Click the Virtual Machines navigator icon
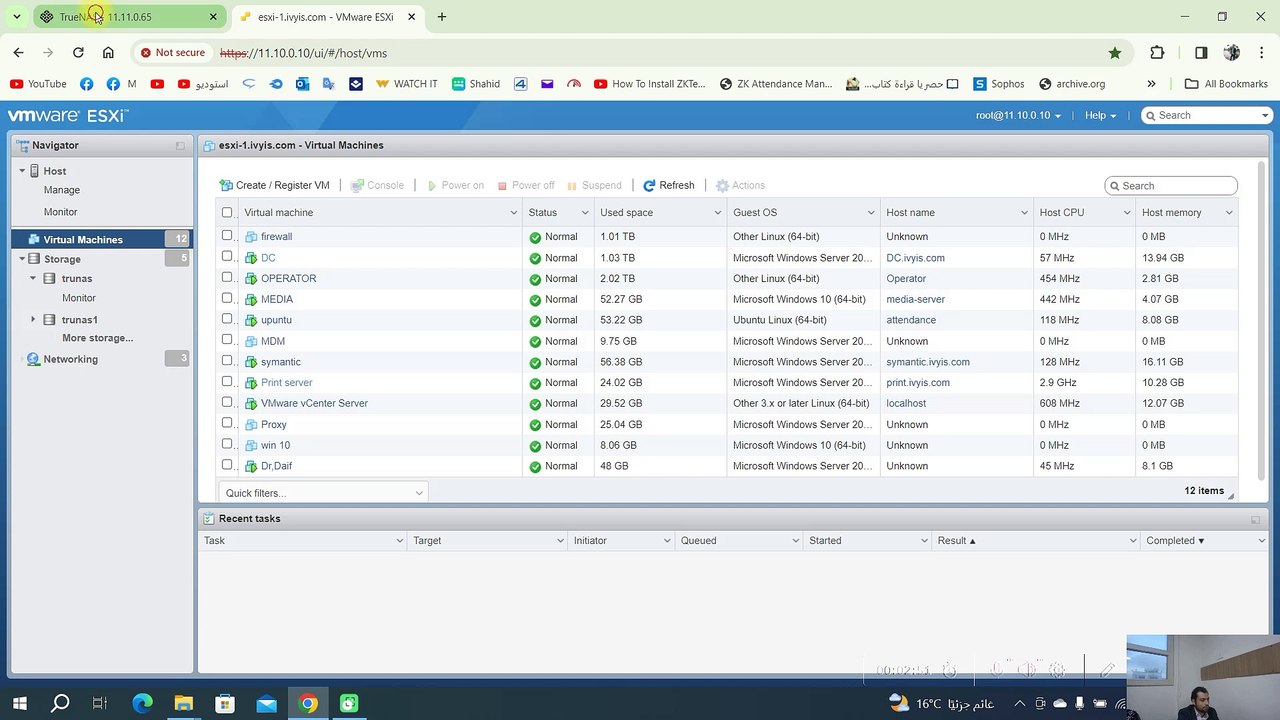 coord(34,240)
